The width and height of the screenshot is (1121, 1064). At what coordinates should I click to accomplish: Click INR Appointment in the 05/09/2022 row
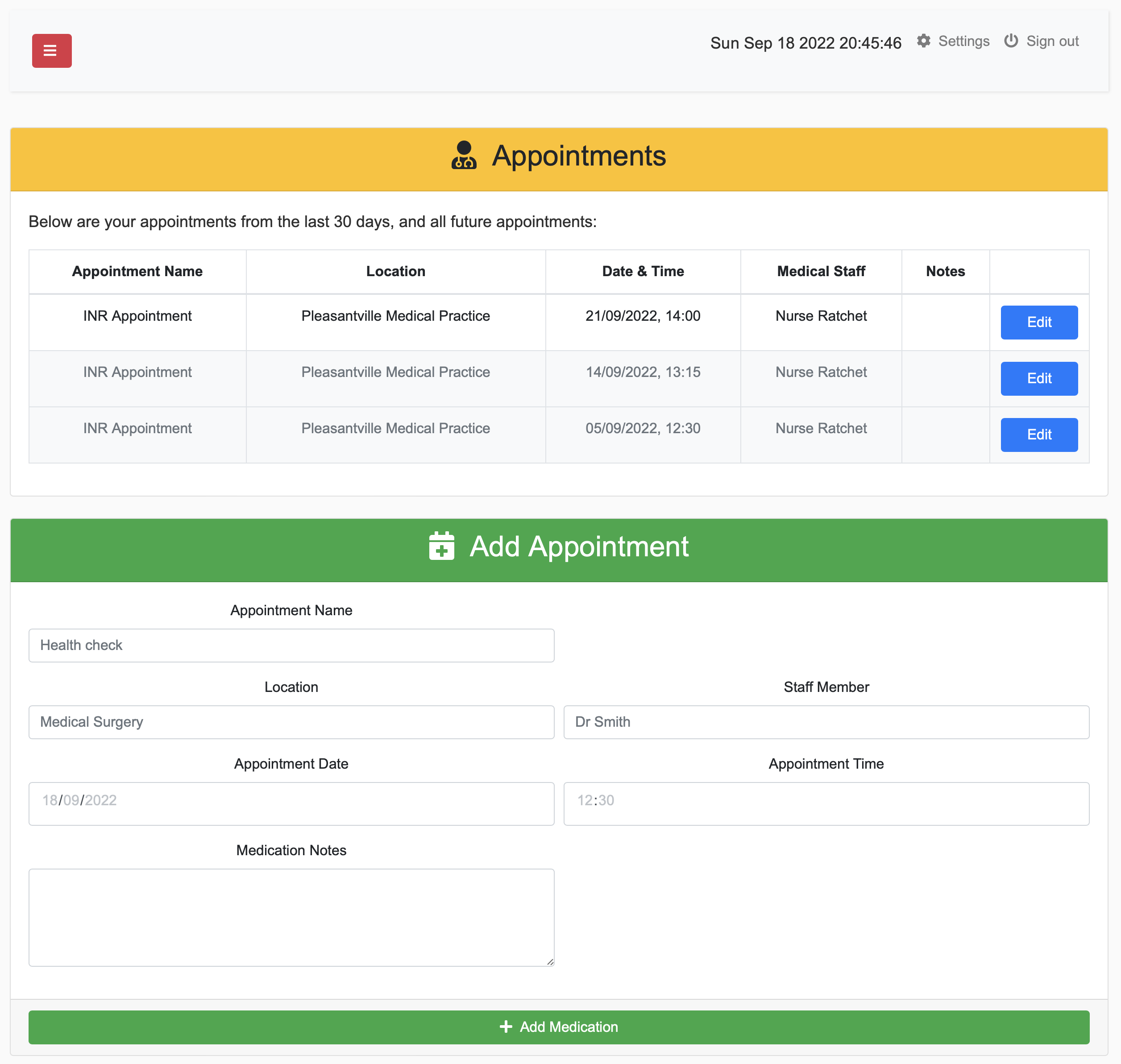[x=137, y=428]
